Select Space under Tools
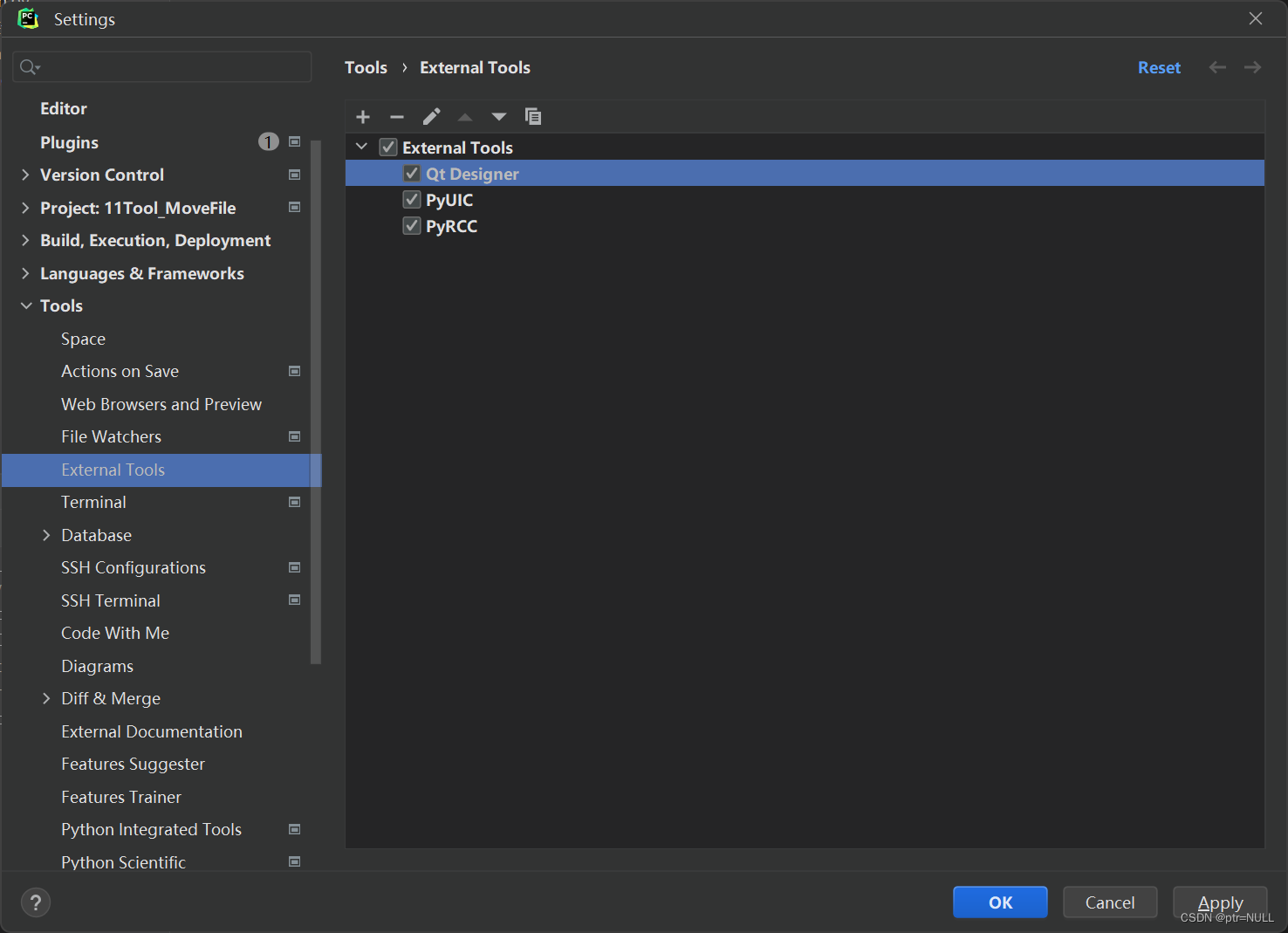This screenshot has height=933, width=1288. tap(83, 339)
